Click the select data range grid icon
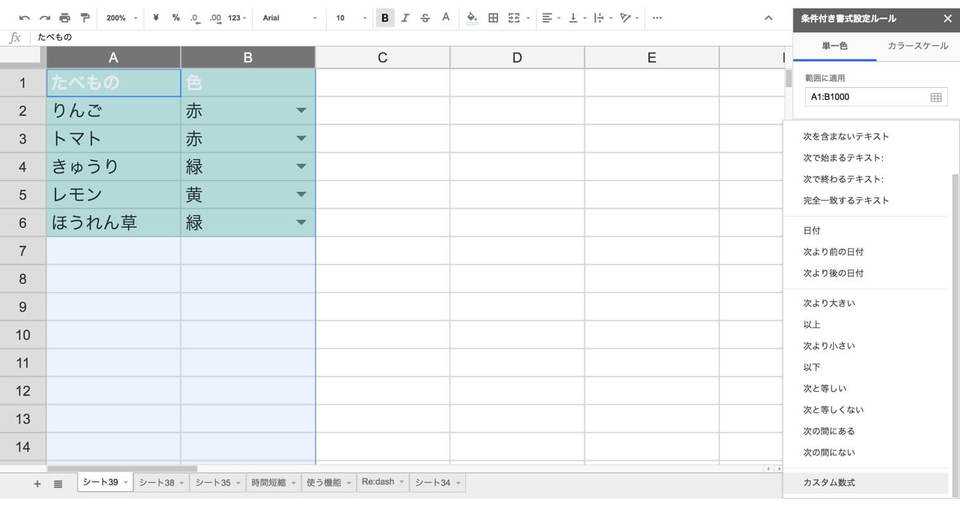This screenshot has width=960, height=507. tap(936, 97)
